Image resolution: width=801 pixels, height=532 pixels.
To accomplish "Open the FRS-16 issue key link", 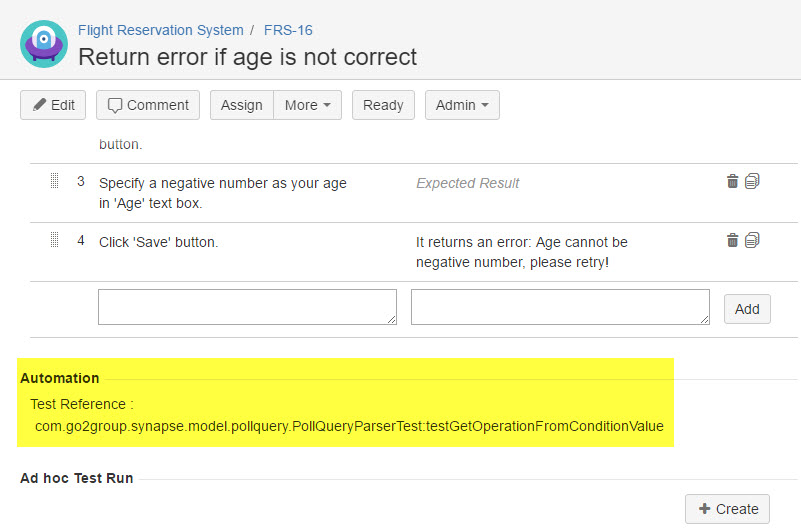I will (x=288, y=30).
